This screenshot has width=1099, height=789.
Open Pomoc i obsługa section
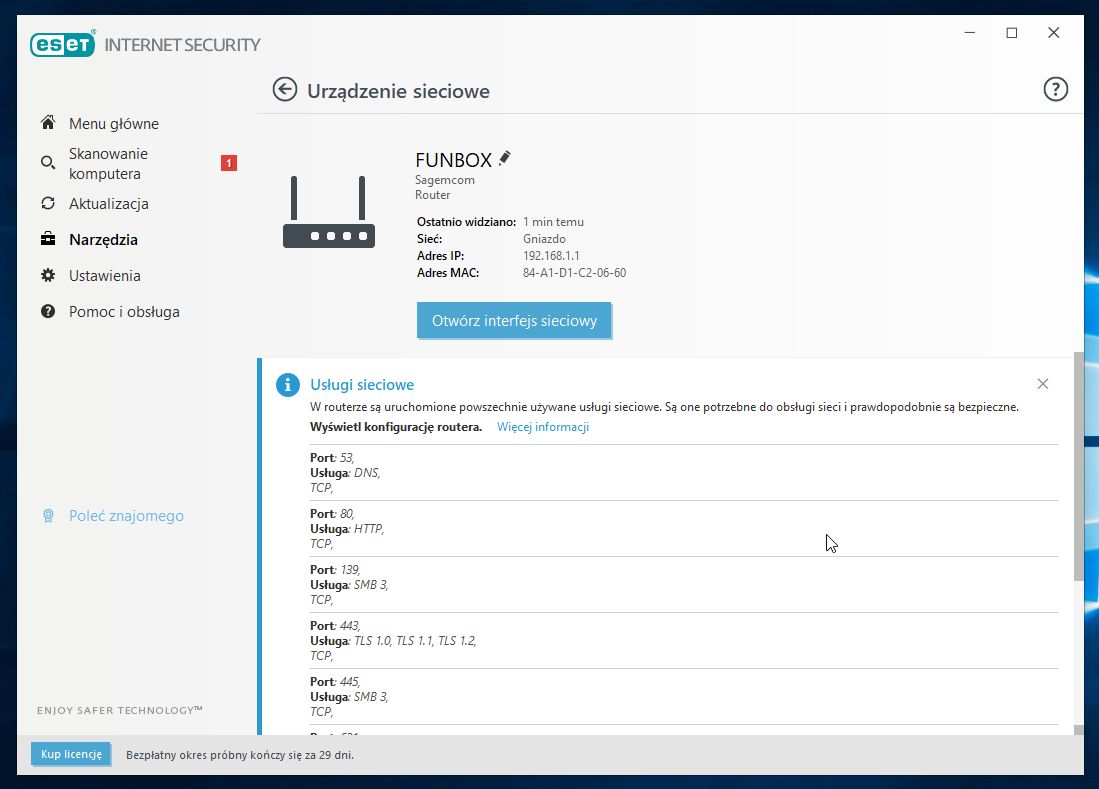pos(124,312)
